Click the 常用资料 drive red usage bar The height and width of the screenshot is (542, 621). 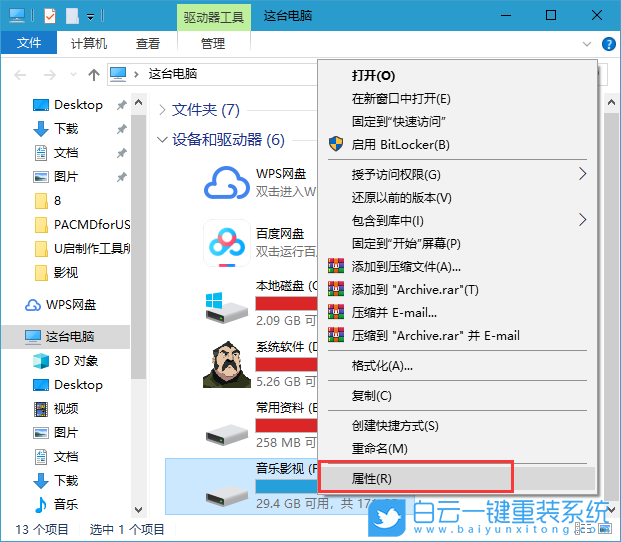pos(286,425)
